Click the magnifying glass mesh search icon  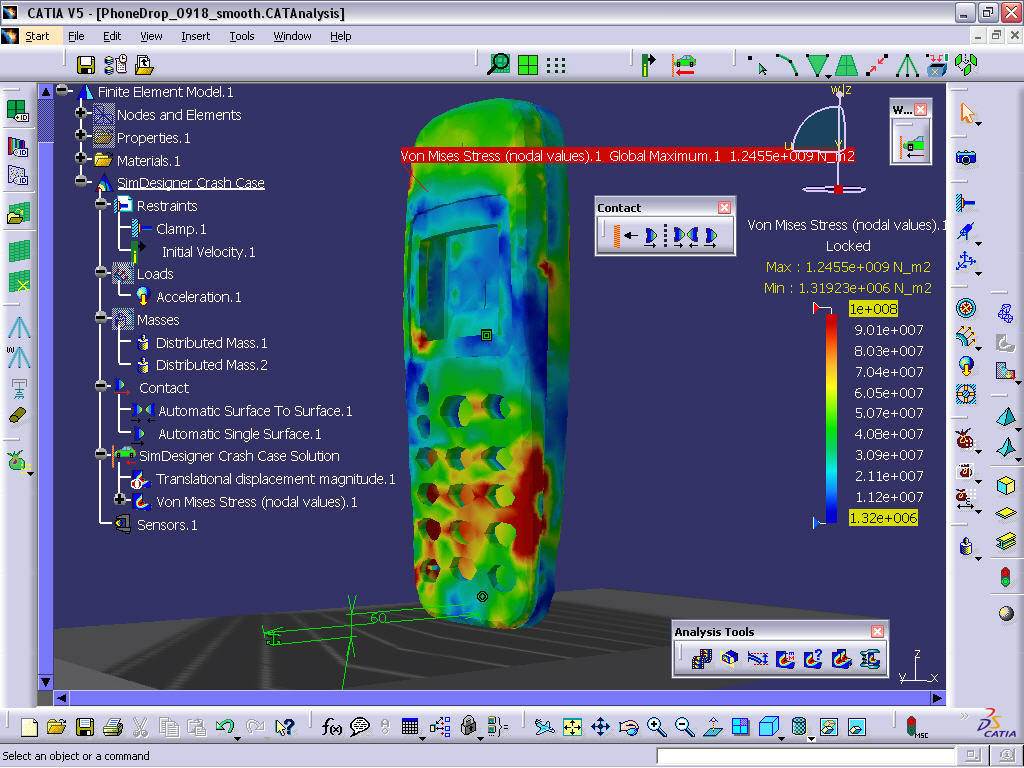coord(499,64)
